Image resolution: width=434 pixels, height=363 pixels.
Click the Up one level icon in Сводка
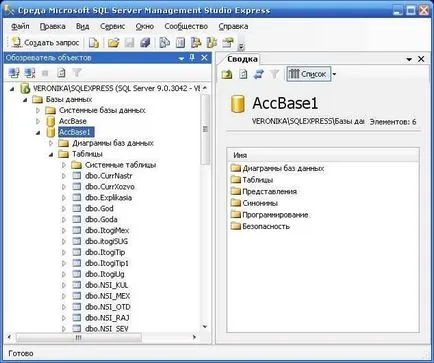tap(227, 74)
